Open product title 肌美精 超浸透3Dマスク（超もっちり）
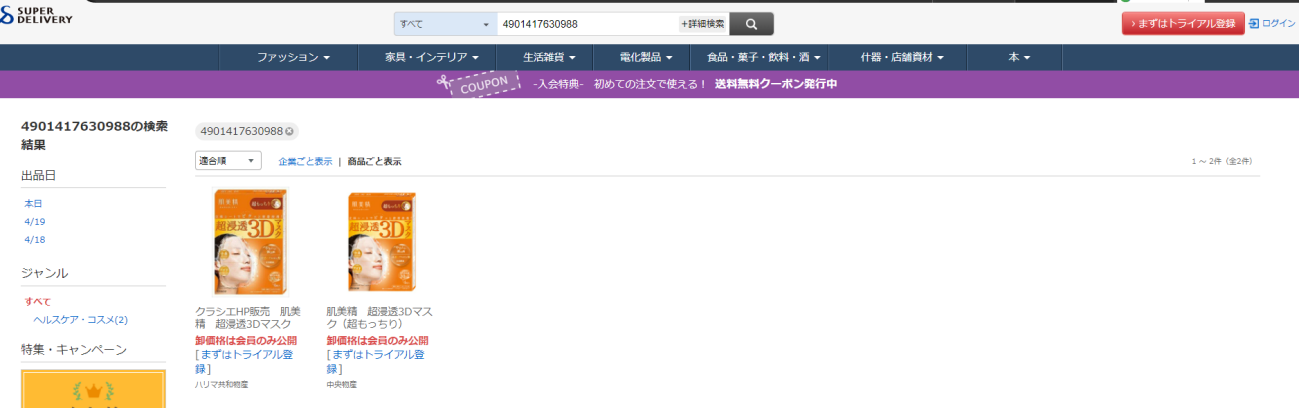1299x408 pixels. 379,317
